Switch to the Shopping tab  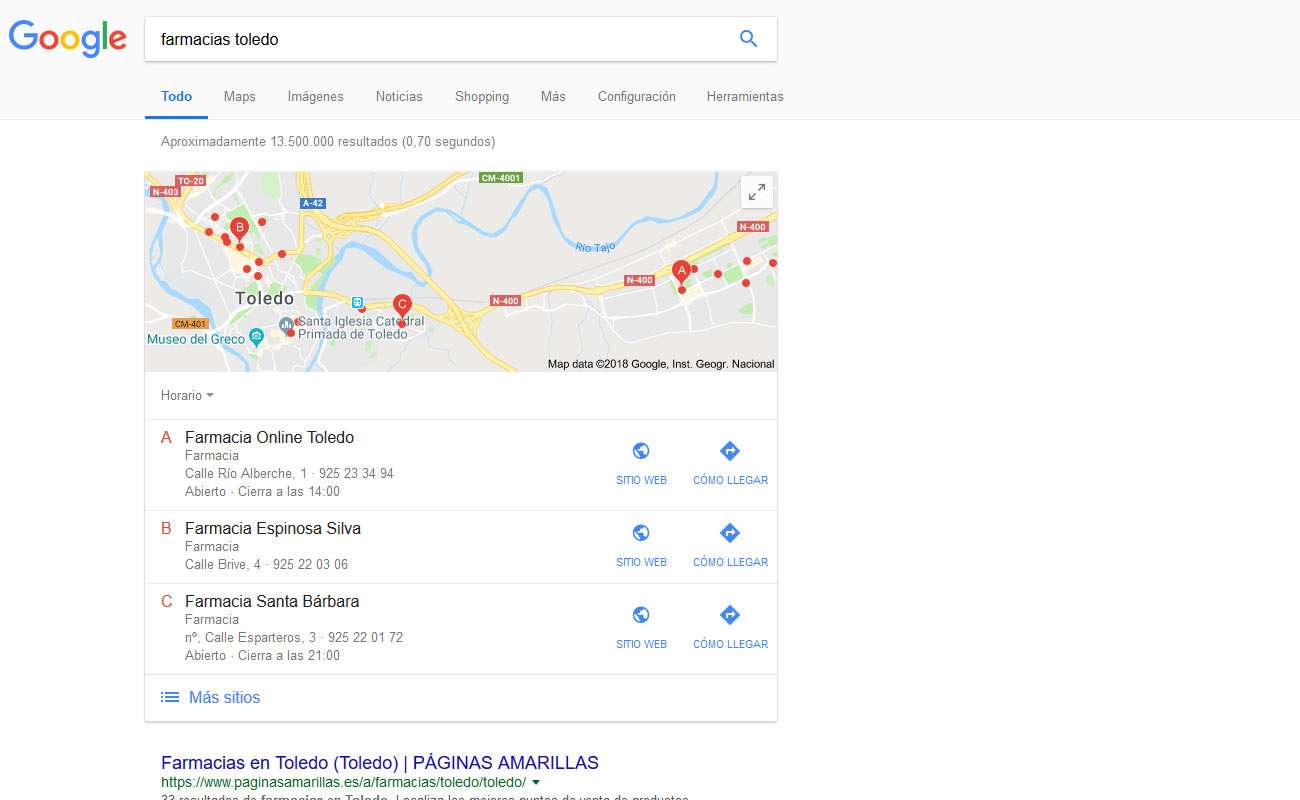[482, 97]
